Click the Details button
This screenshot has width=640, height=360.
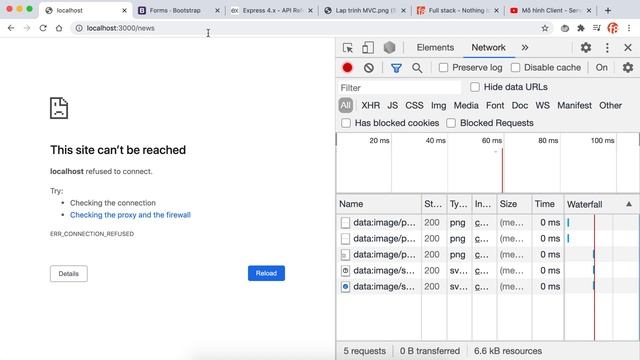pos(69,273)
